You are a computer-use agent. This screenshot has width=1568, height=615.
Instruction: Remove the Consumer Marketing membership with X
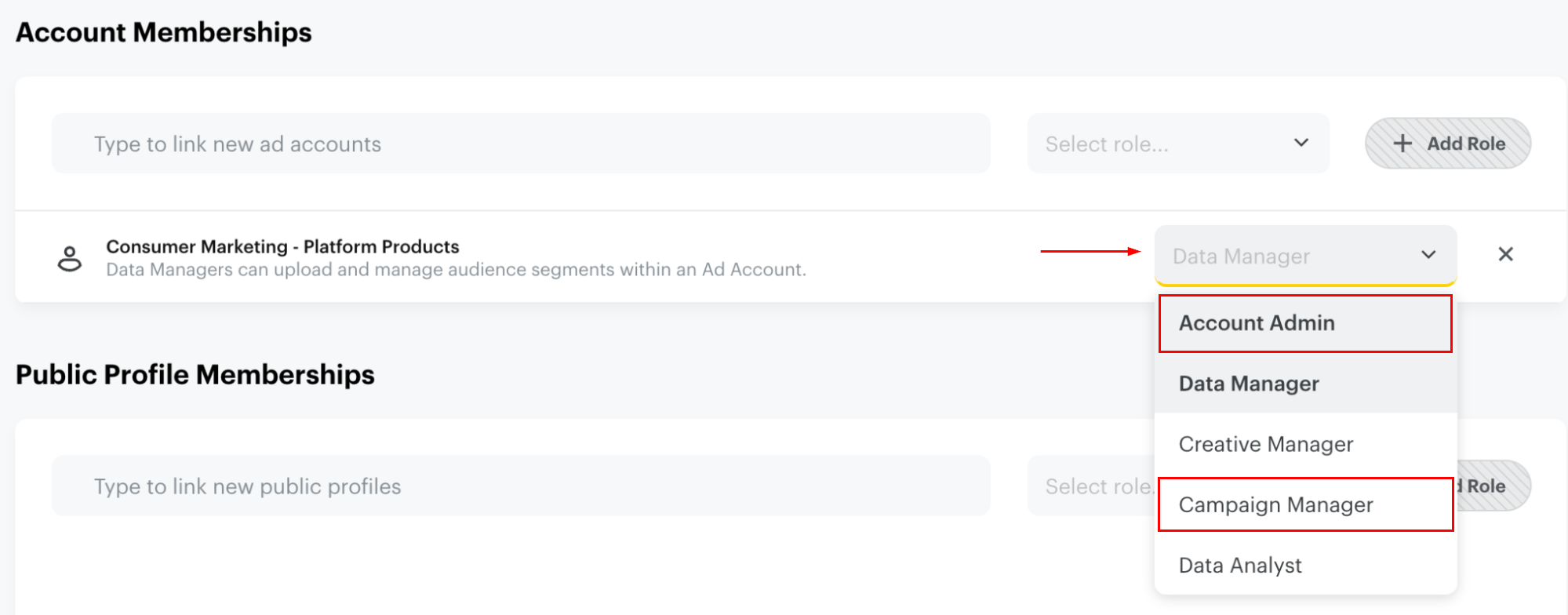1505,254
